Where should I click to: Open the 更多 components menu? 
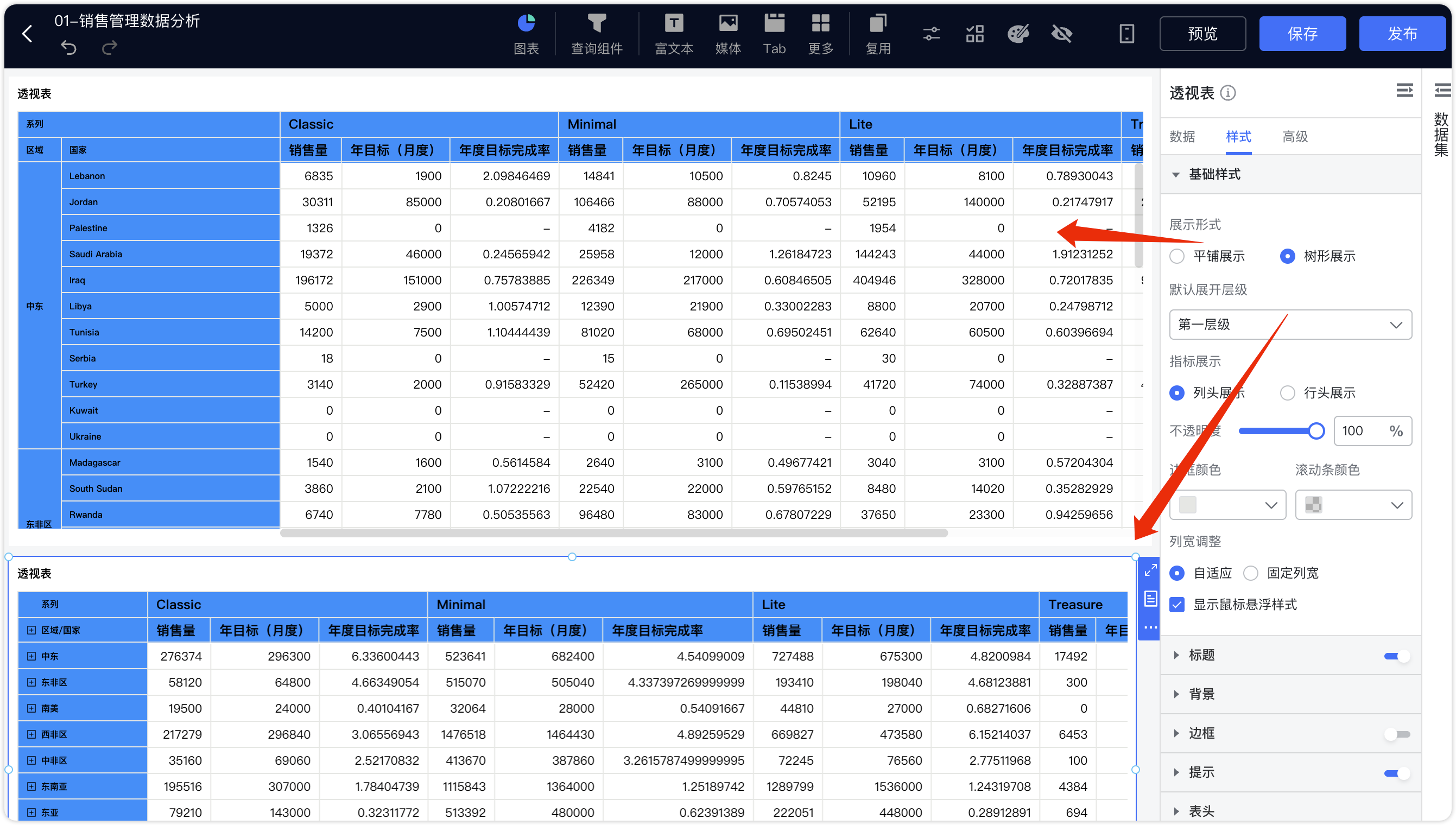[x=820, y=35]
